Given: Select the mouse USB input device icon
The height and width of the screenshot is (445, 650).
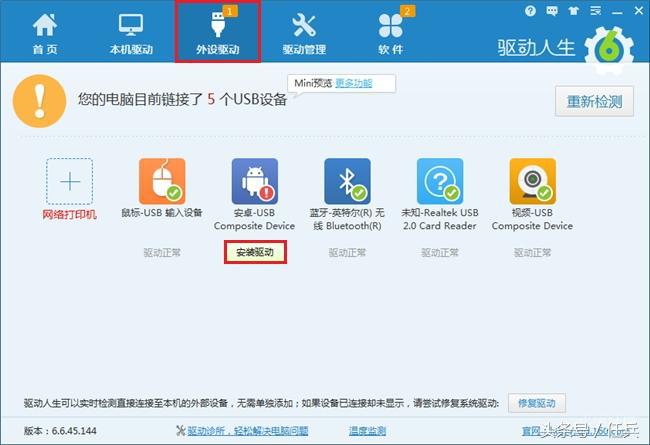Looking at the screenshot, I should [x=162, y=181].
